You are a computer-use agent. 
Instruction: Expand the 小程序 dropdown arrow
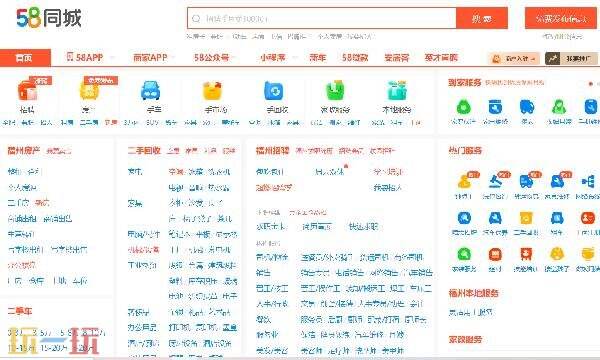coord(295,58)
